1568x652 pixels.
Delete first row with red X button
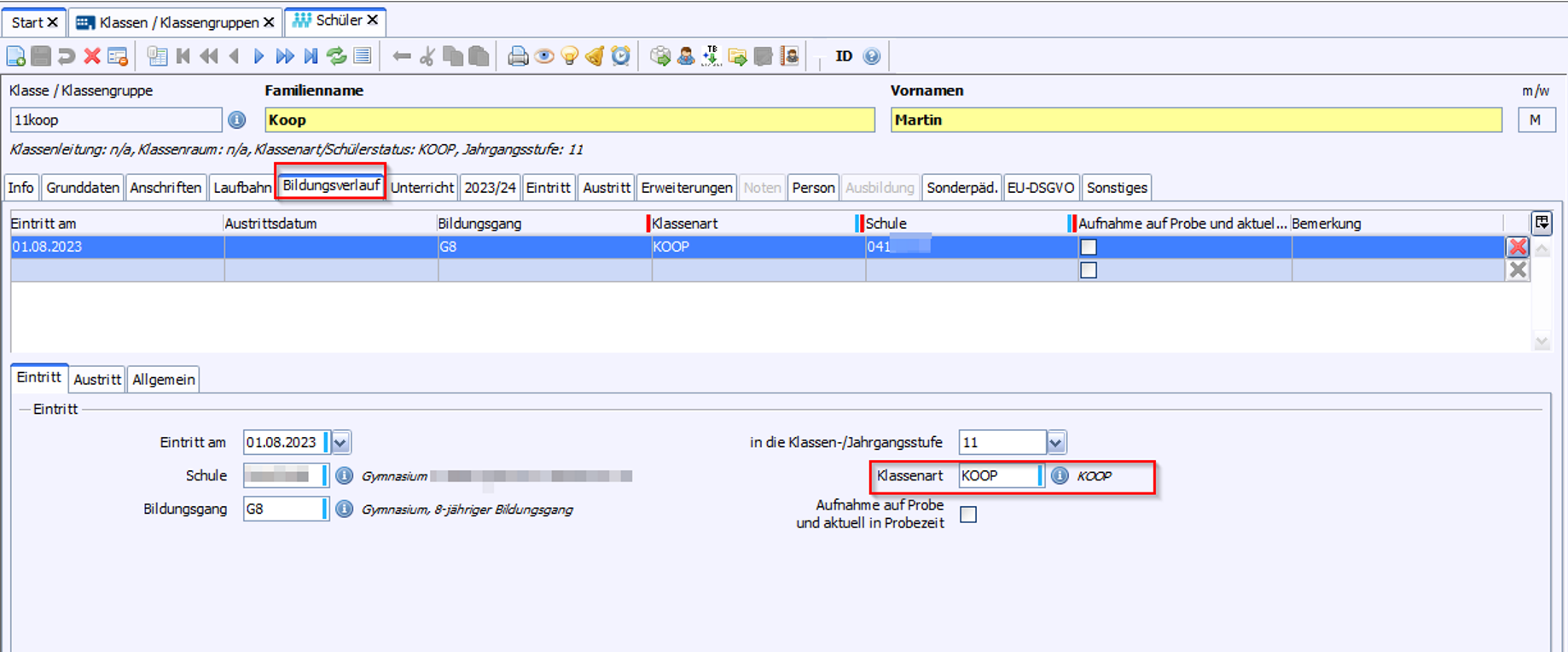1518,247
